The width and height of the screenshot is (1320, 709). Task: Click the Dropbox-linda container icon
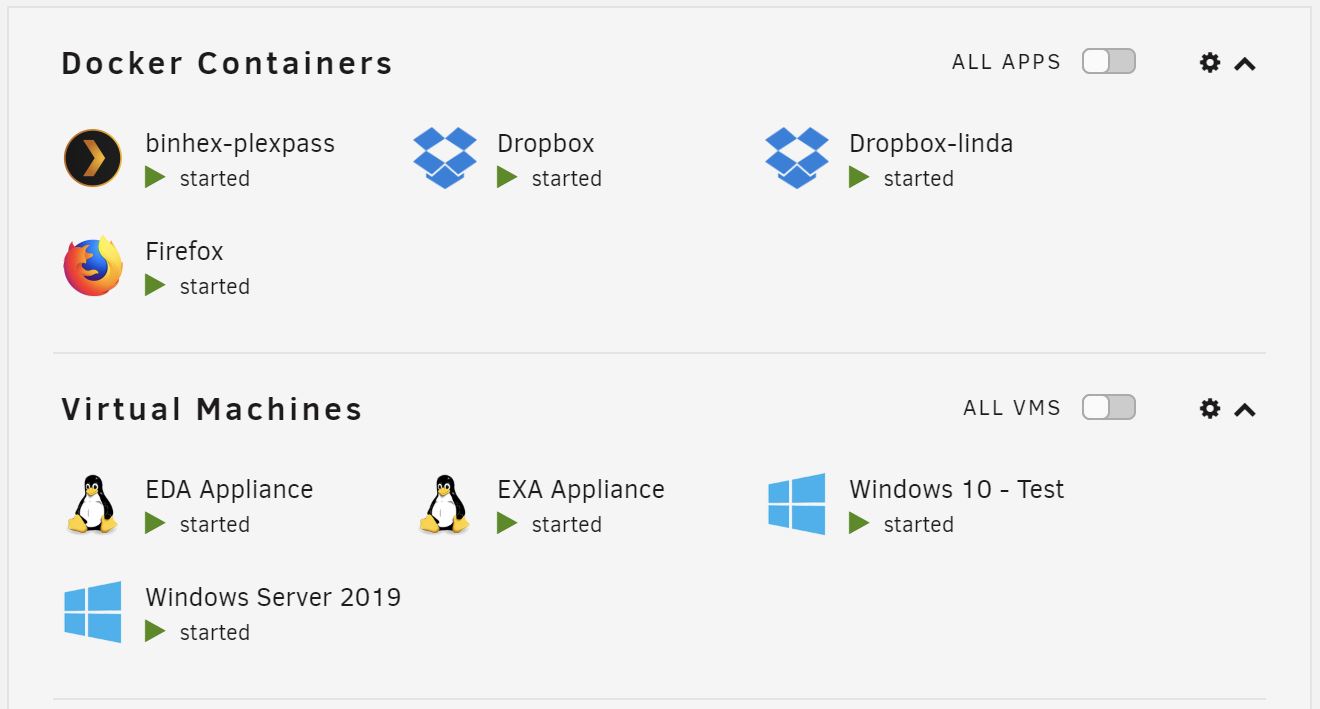pyautogui.click(x=797, y=158)
